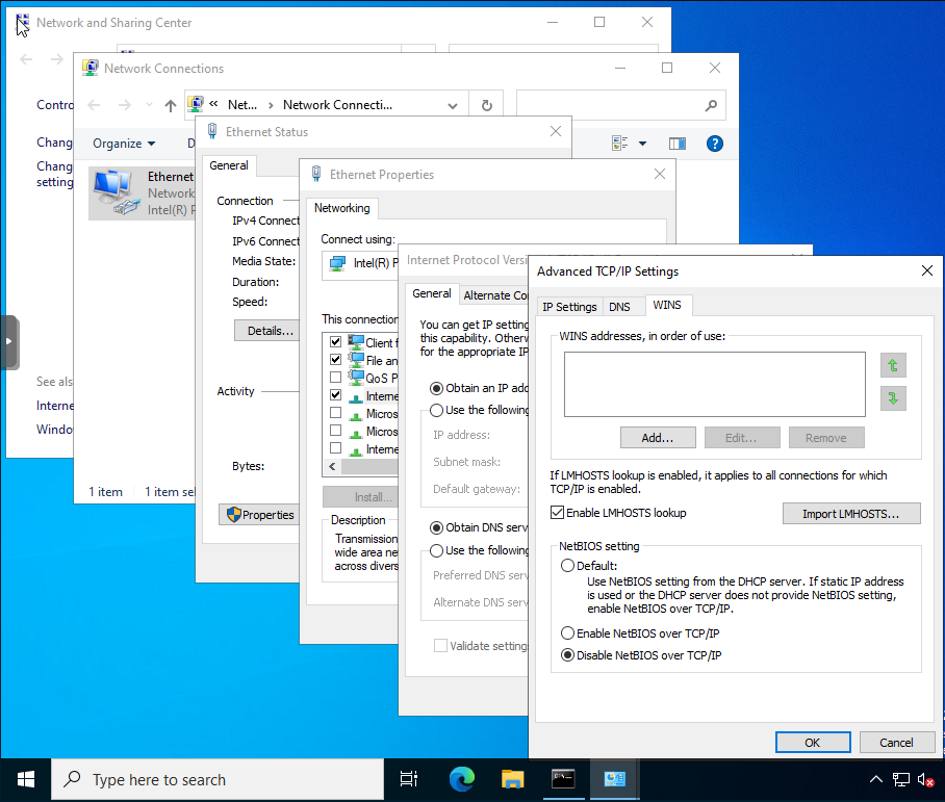Enable the QoS Packet Scheduler checkbox
Viewport: 945px width, 802px height.
pyautogui.click(x=336, y=377)
